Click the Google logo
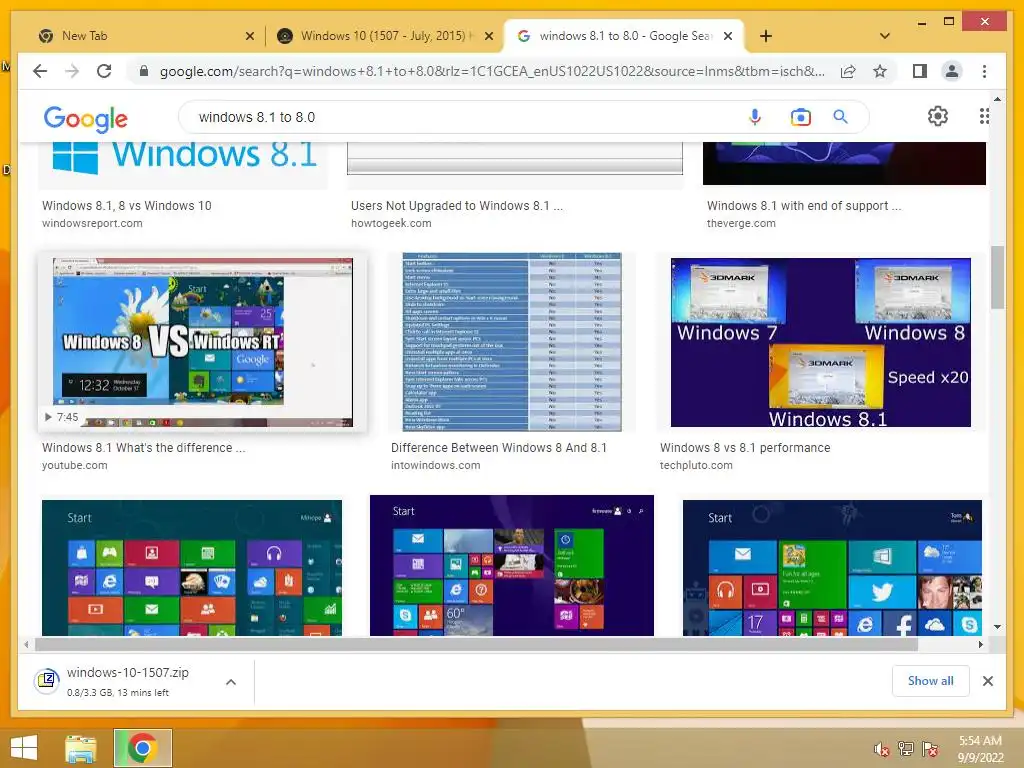The height and width of the screenshot is (768, 1024). 86,119
